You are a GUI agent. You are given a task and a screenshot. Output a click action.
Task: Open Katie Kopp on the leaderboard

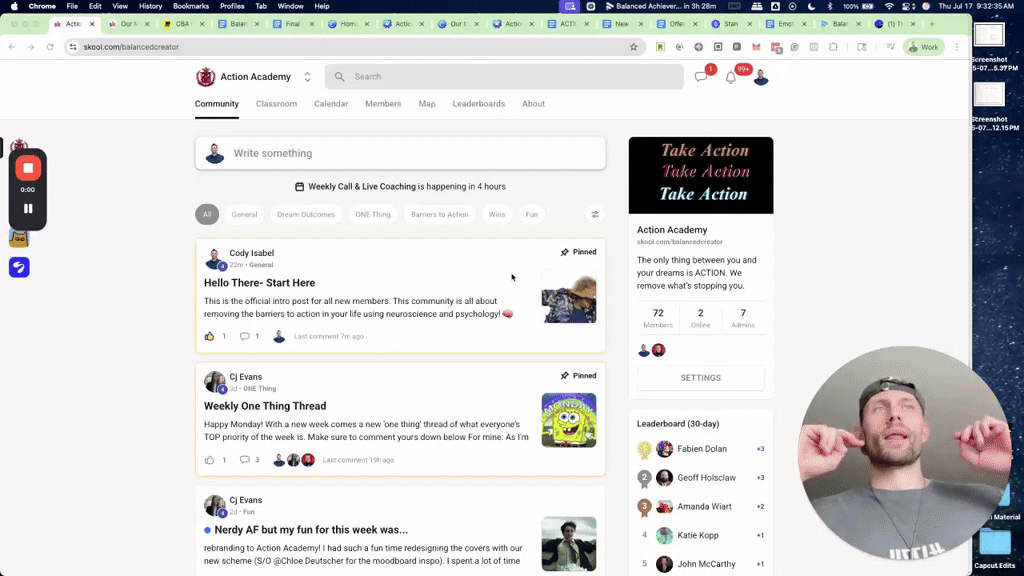698,536
